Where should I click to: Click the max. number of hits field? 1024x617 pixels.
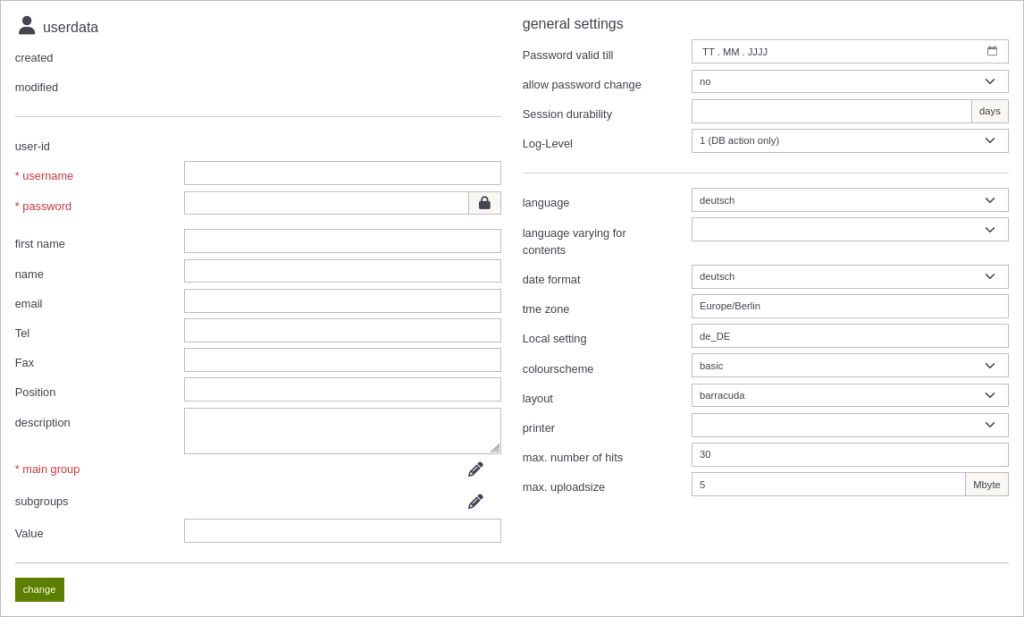[850, 454]
